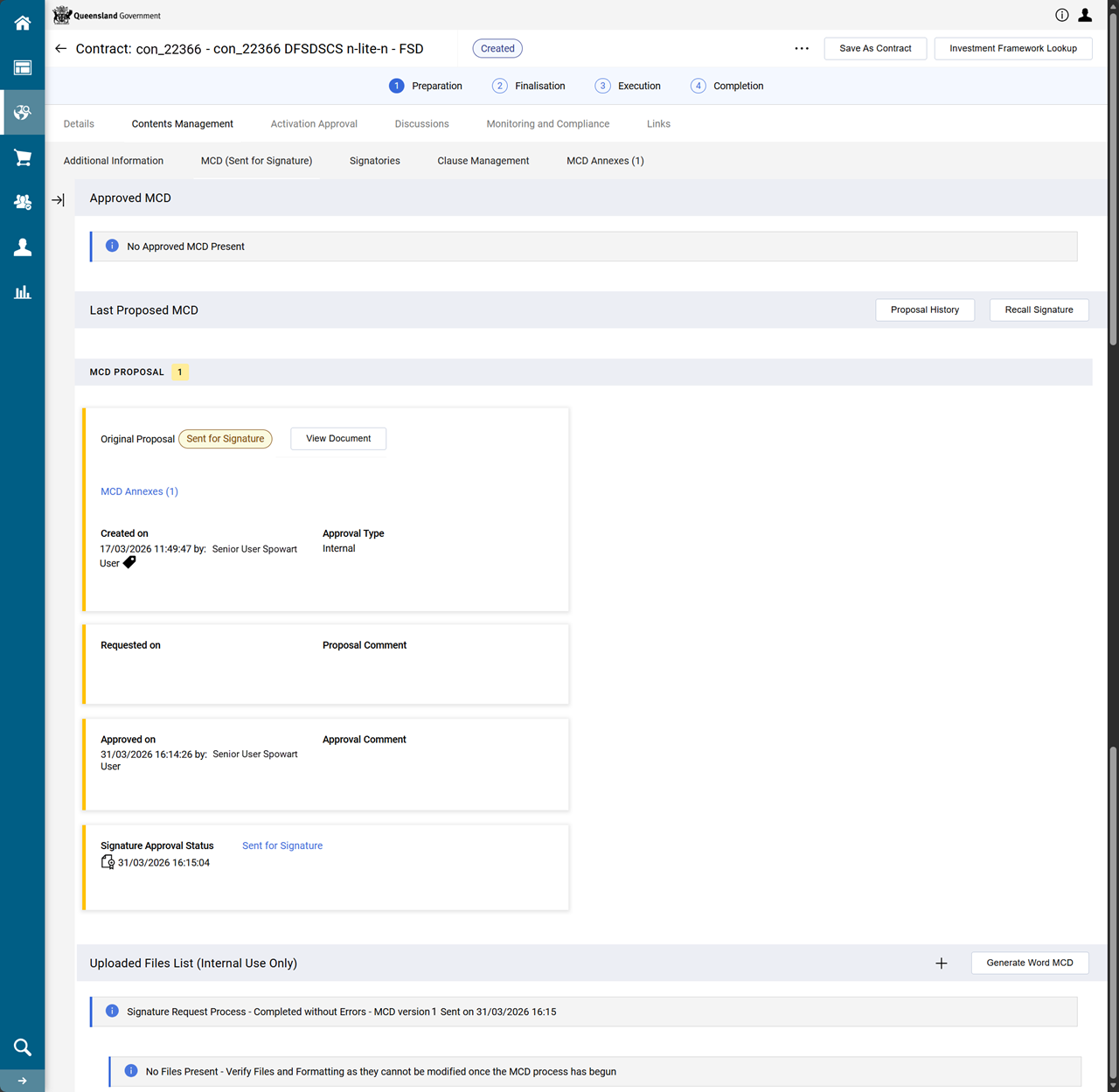This screenshot has width=1119, height=1092.
Task: Open the three-dot more options menu
Action: point(802,49)
